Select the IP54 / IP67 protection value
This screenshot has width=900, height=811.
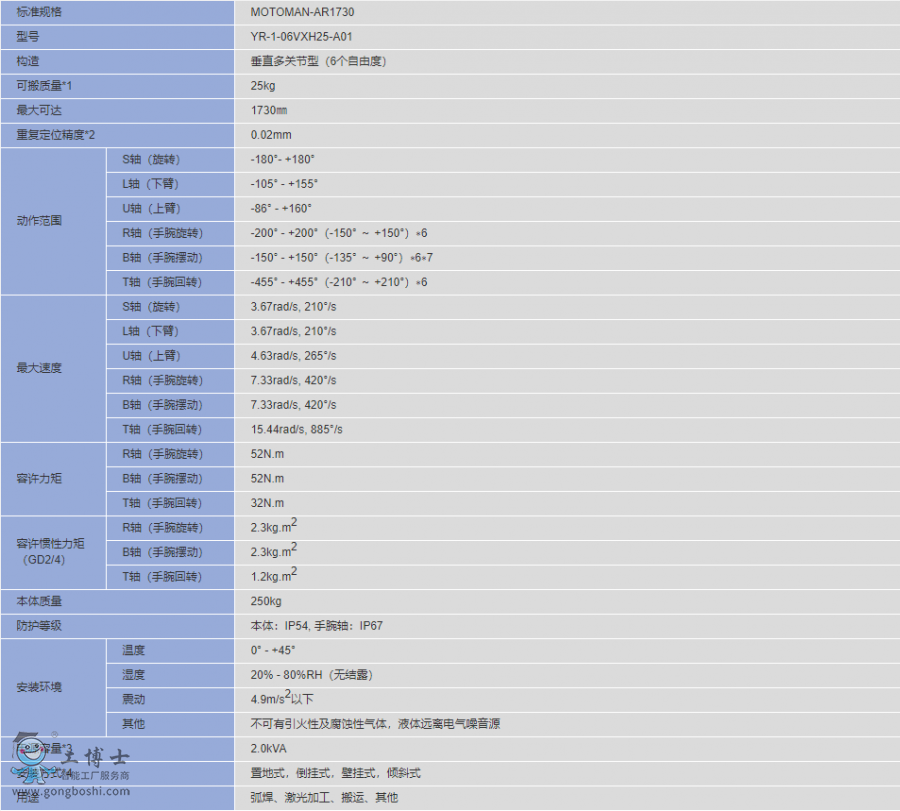click(316, 627)
